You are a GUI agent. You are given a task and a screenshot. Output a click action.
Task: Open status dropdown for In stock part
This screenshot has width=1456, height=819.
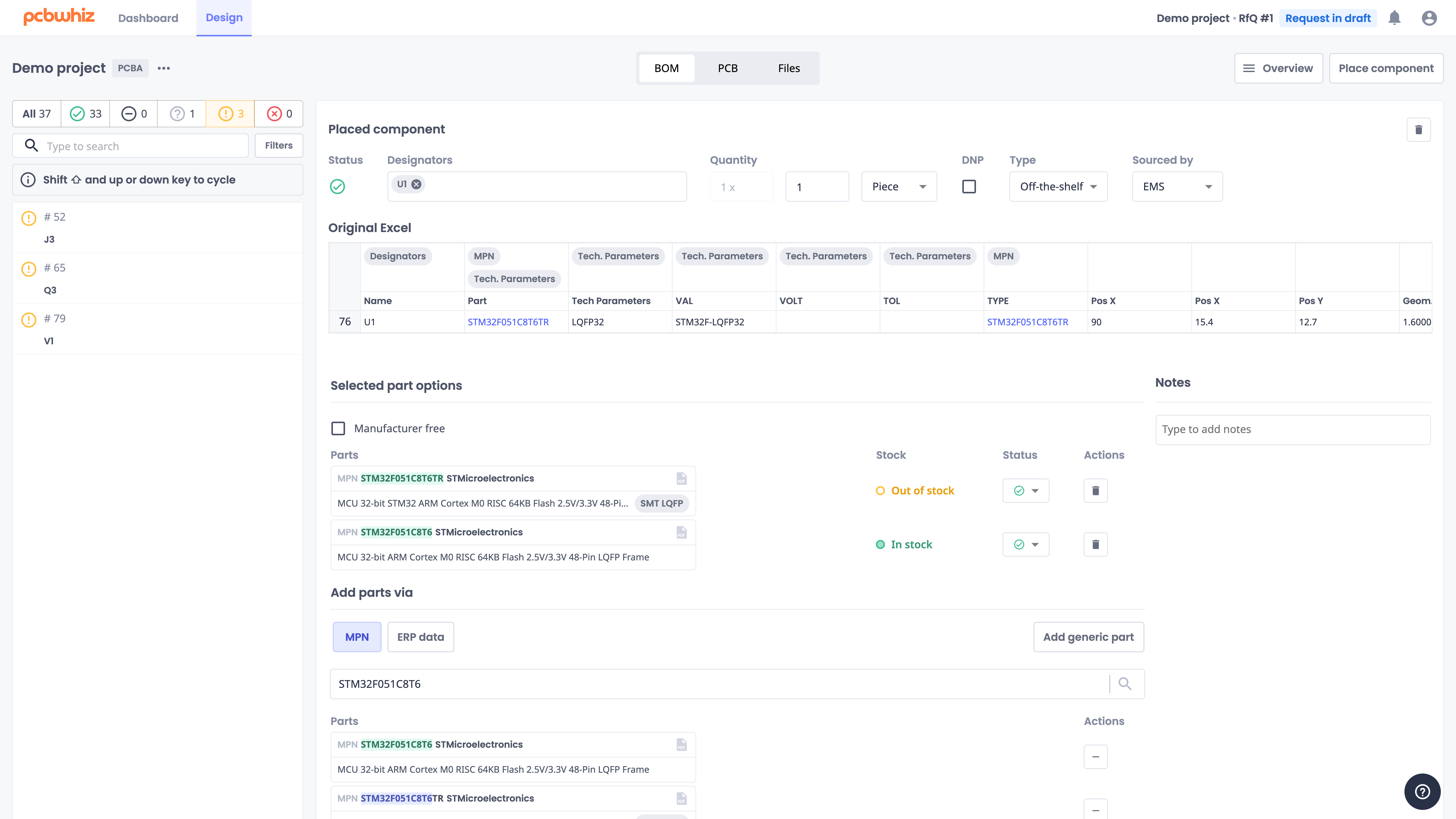[1026, 544]
